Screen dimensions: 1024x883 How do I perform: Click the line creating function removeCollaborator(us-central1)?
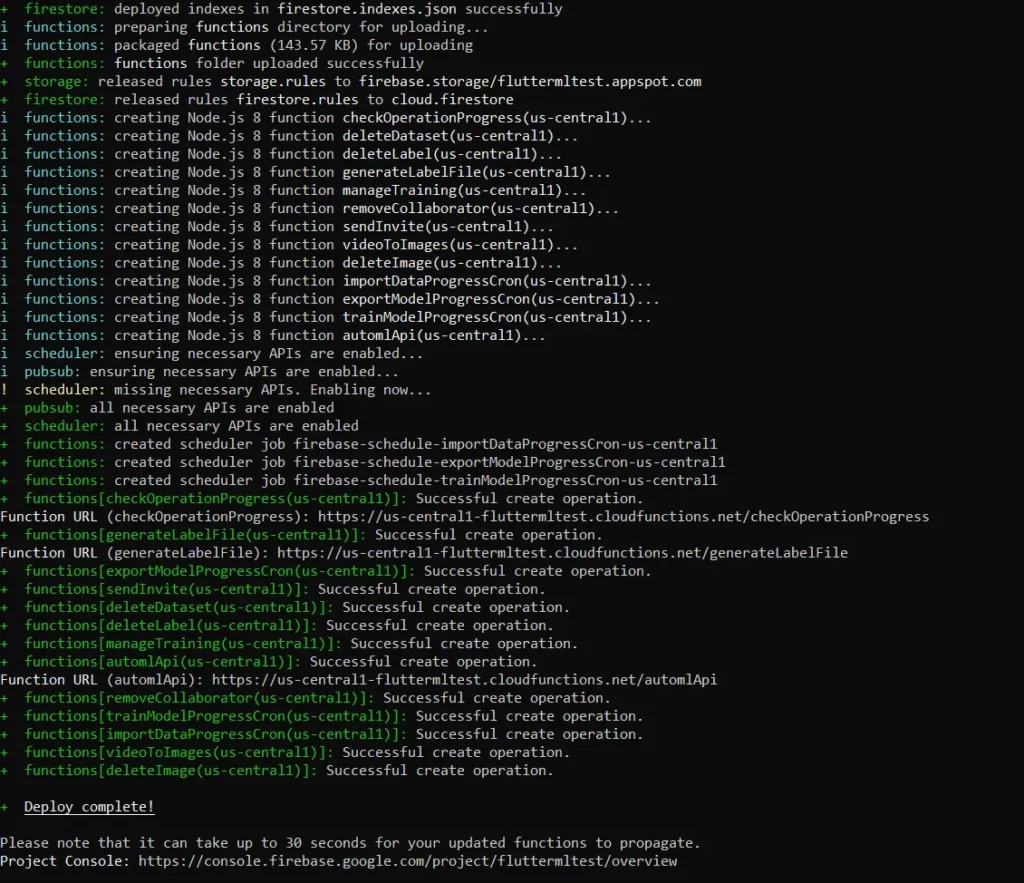[310, 208]
